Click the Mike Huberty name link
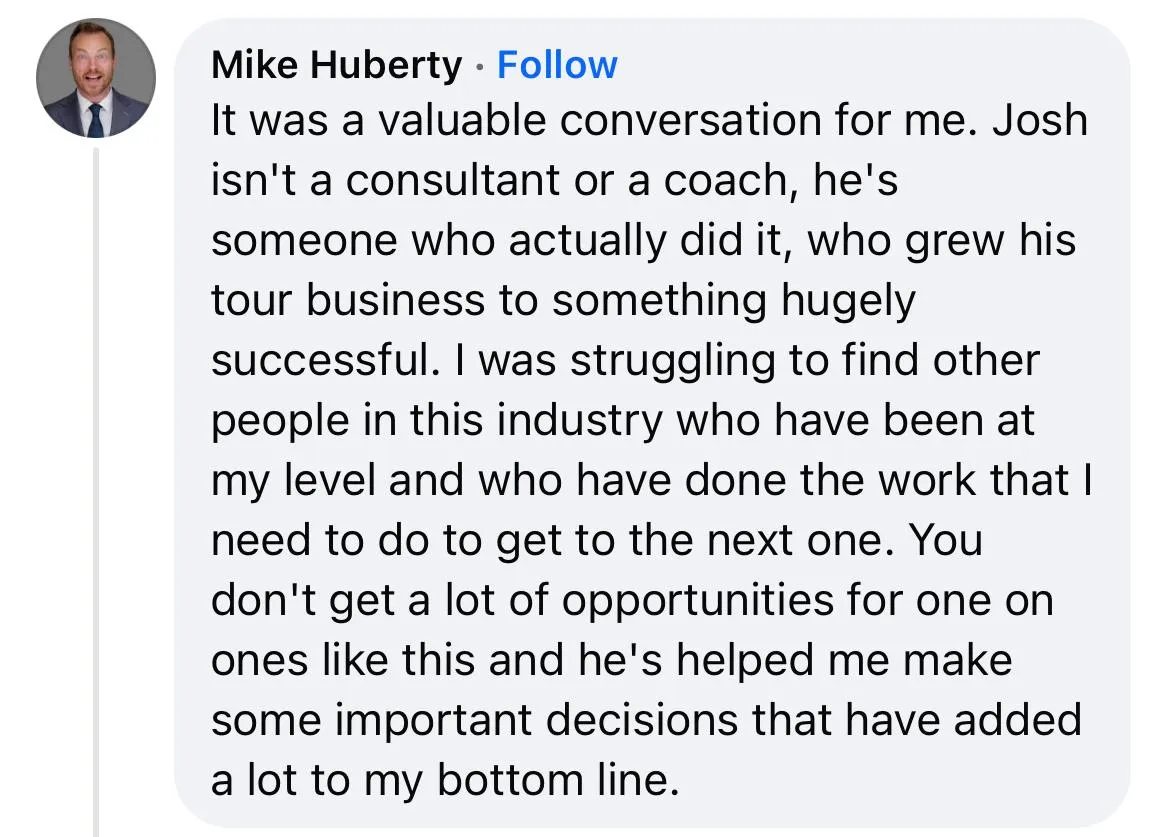Screen dimensions: 1170x837 point(337,65)
